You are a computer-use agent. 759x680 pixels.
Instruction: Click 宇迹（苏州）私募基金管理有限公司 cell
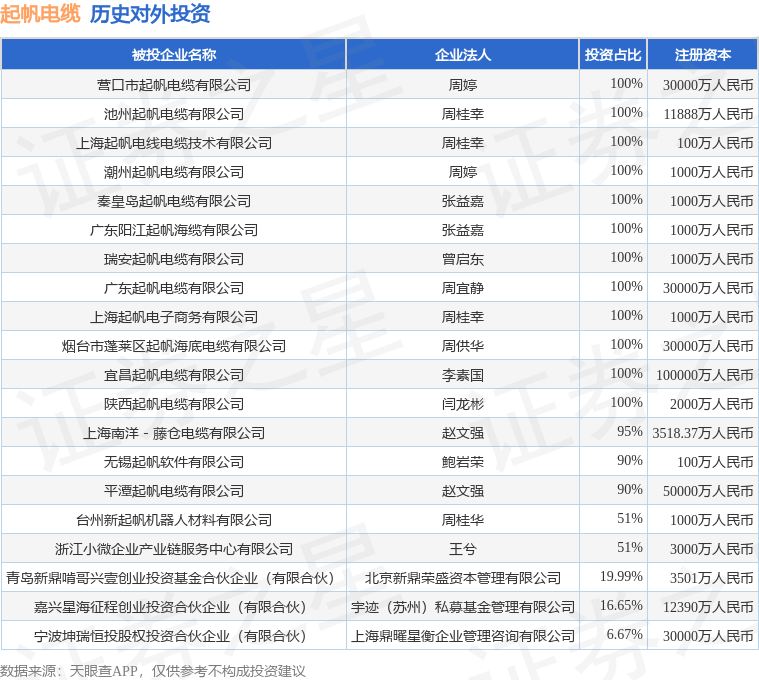pos(463,607)
